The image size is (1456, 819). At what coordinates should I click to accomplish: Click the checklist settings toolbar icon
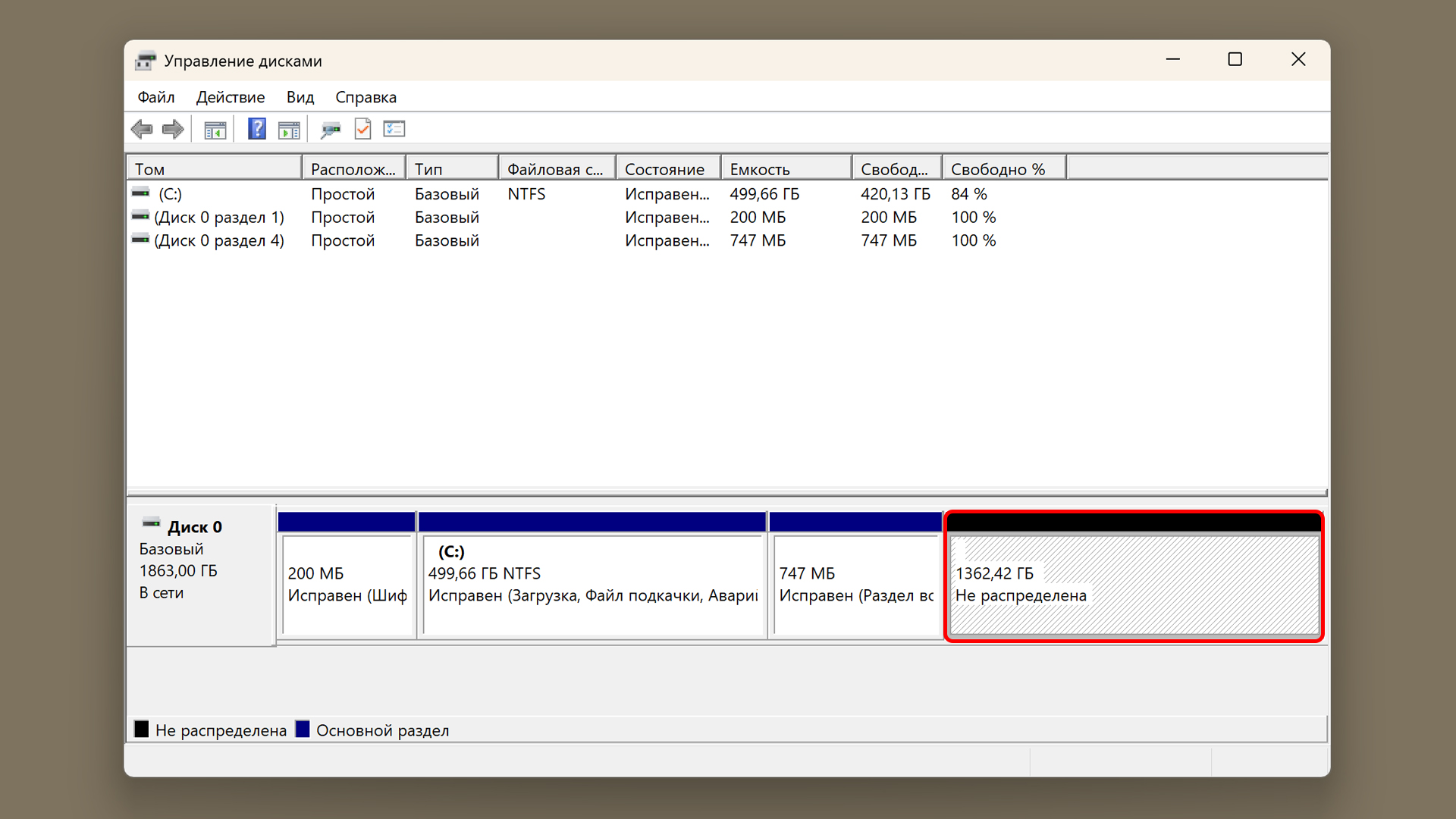tap(394, 129)
